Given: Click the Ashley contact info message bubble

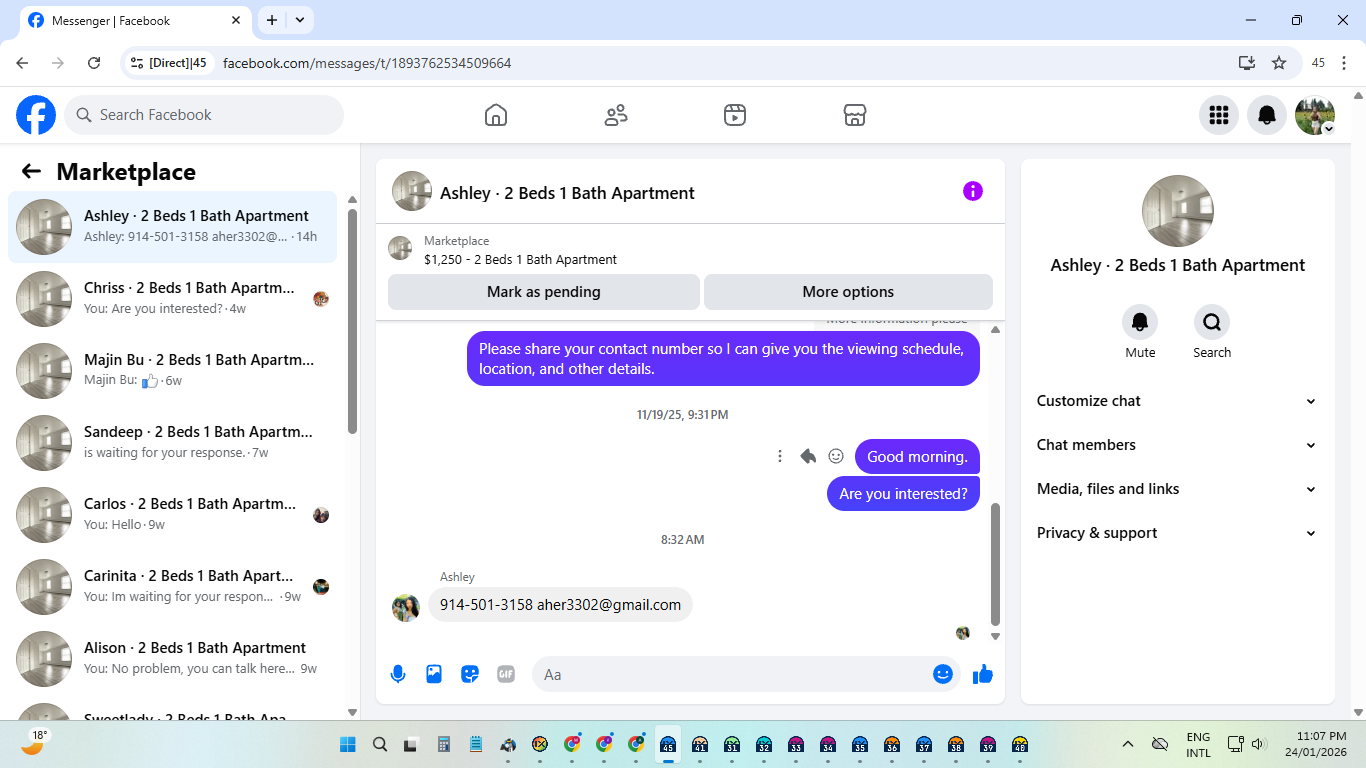Looking at the screenshot, I should [x=560, y=605].
